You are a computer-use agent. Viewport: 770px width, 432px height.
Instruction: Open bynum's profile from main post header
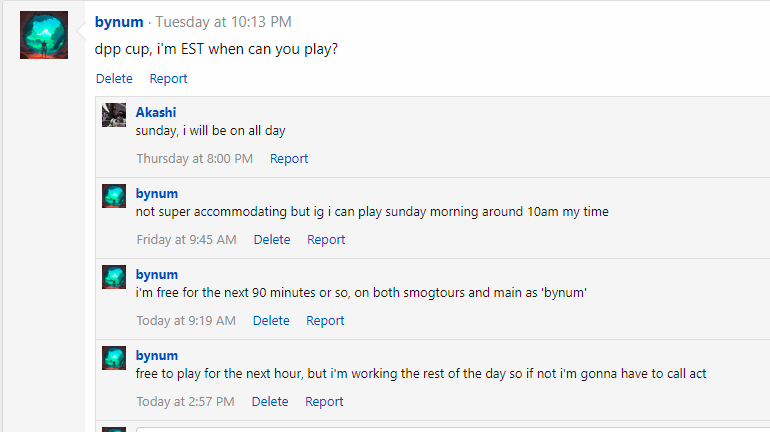[x=119, y=22]
